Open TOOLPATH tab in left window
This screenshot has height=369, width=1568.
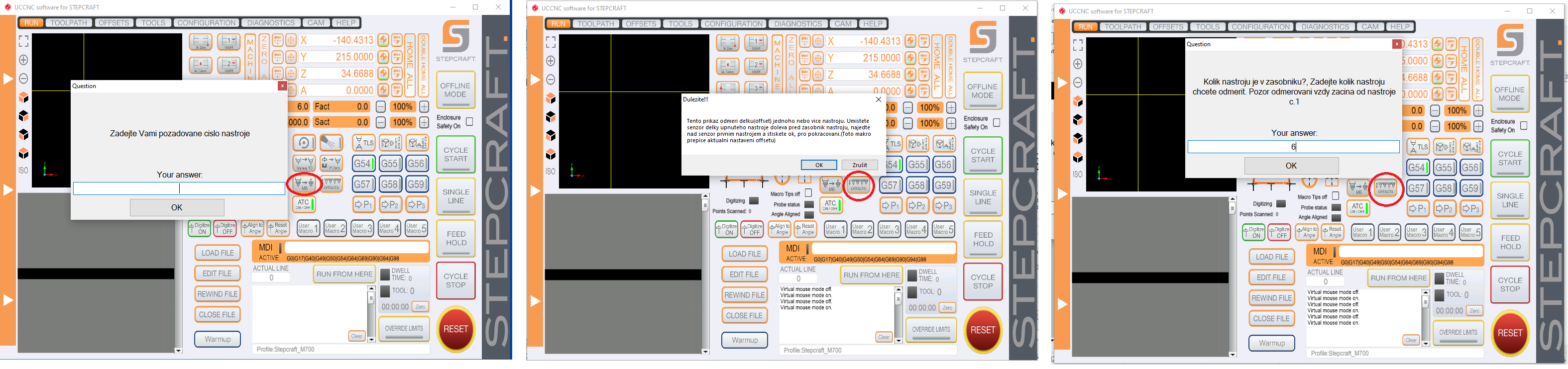click(69, 22)
